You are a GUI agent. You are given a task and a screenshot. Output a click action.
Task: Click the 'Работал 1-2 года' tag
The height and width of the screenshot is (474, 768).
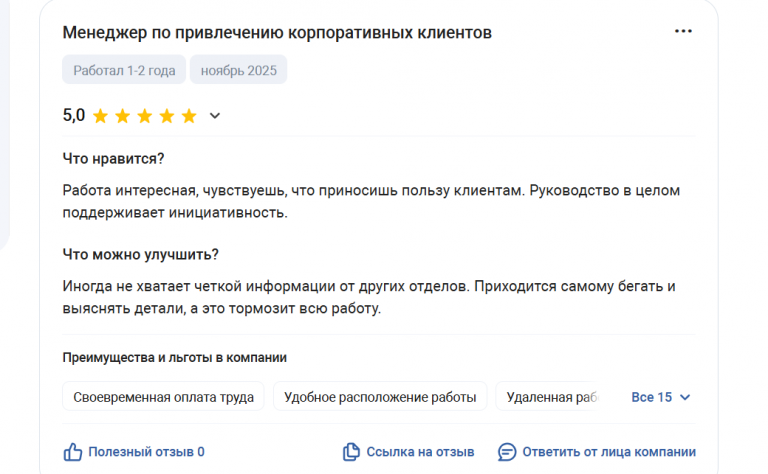tap(124, 70)
